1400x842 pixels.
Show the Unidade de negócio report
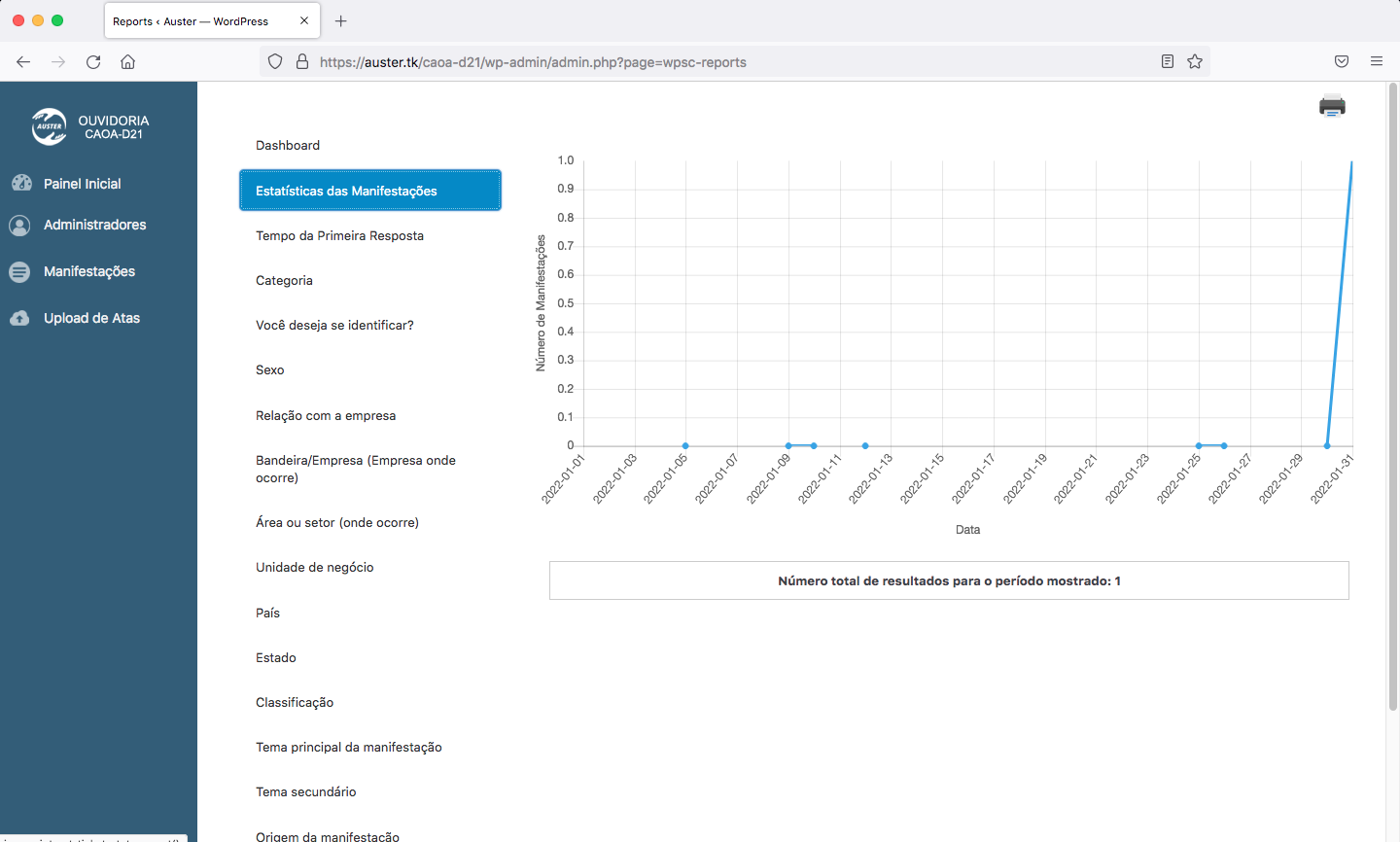[x=314, y=567]
